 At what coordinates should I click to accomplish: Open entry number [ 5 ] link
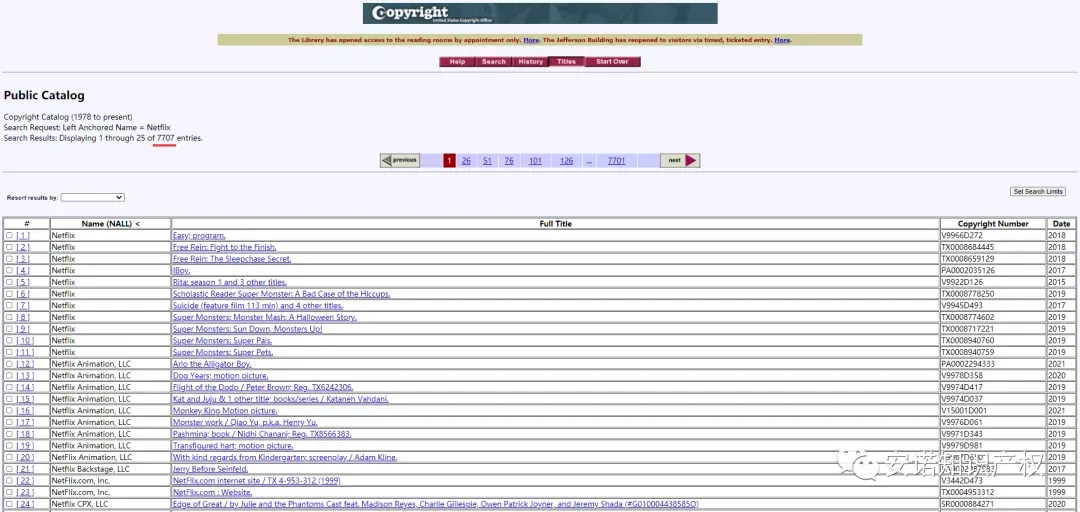click(23, 283)
